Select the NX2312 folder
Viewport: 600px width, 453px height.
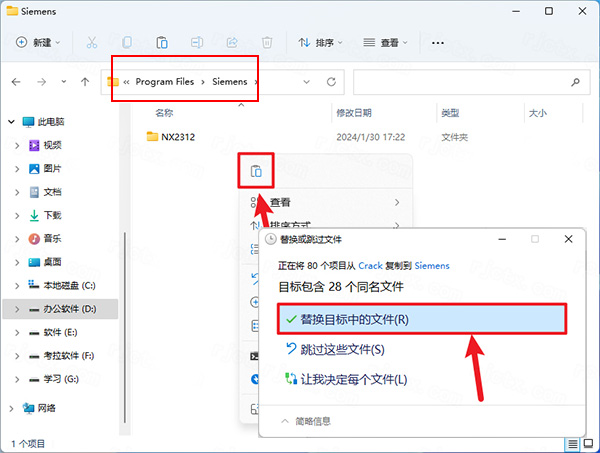(x=171, y=137)
